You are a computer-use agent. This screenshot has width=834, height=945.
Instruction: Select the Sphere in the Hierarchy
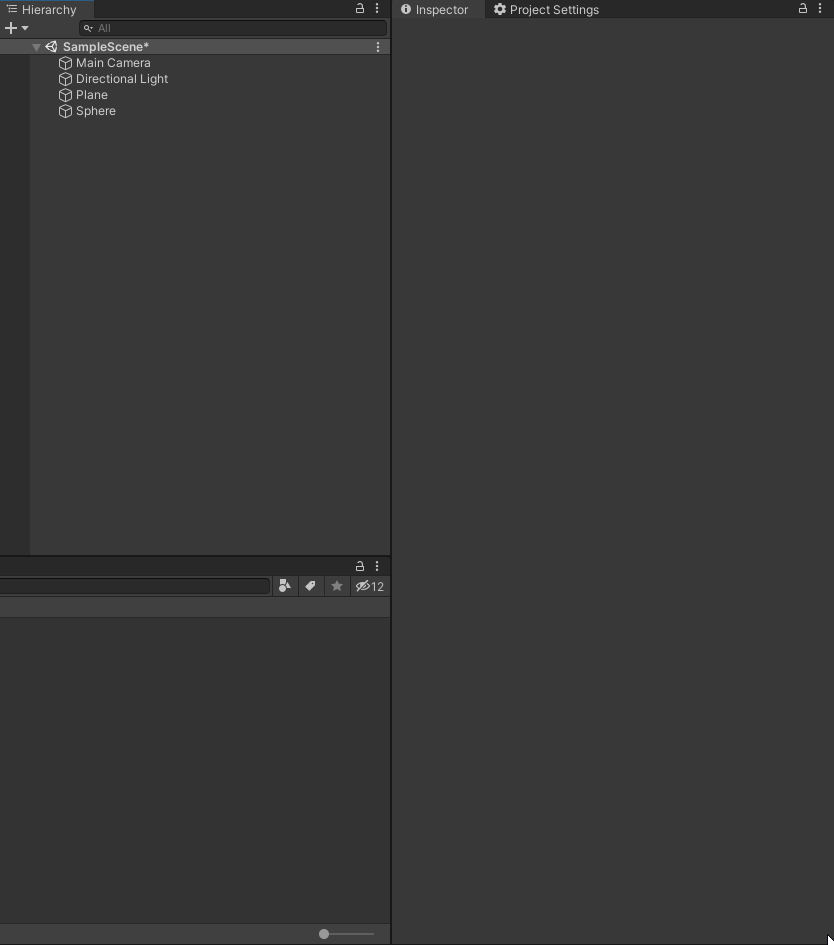[96, 111]
